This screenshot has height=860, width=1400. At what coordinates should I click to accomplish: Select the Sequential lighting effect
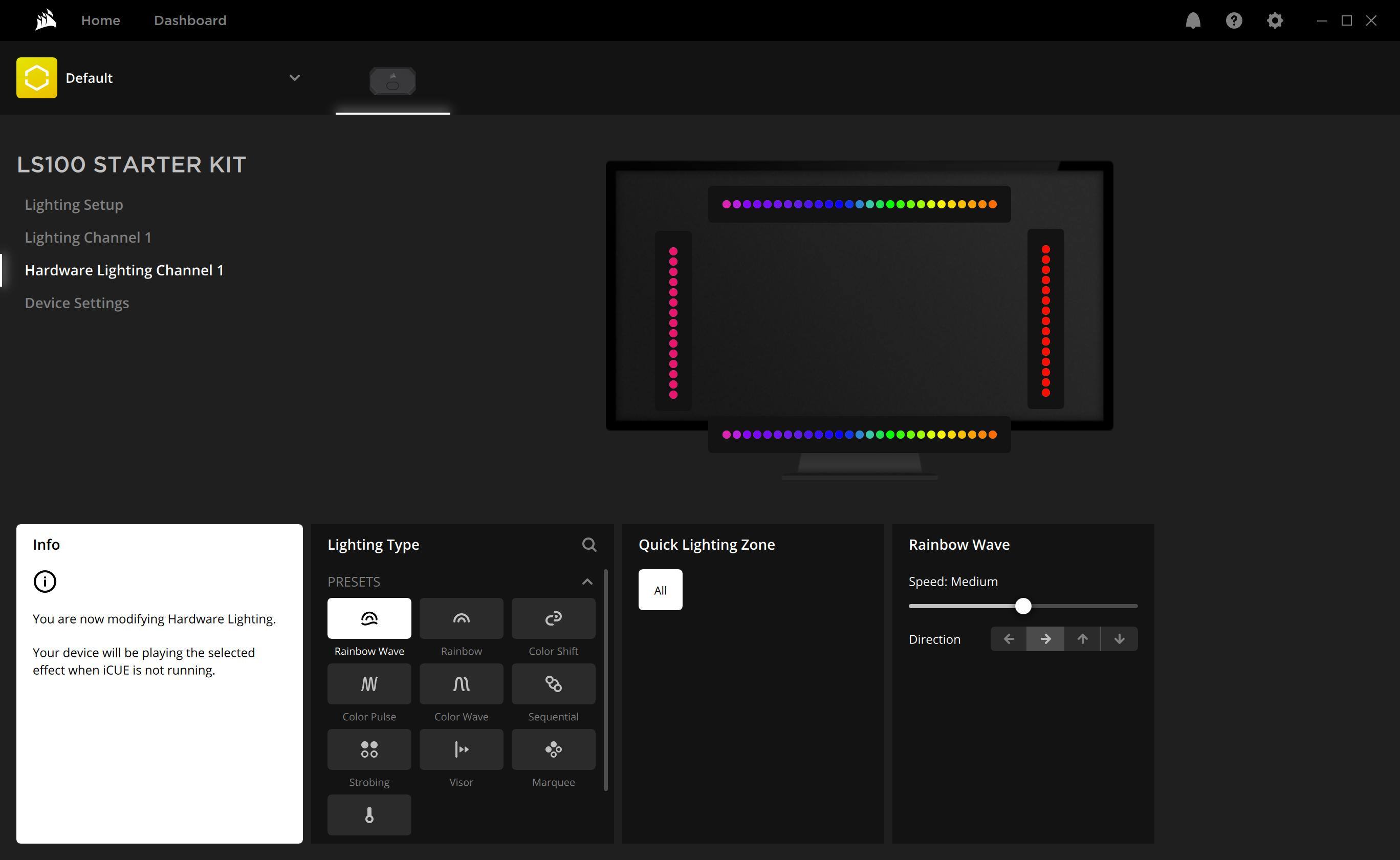[553, 684]
